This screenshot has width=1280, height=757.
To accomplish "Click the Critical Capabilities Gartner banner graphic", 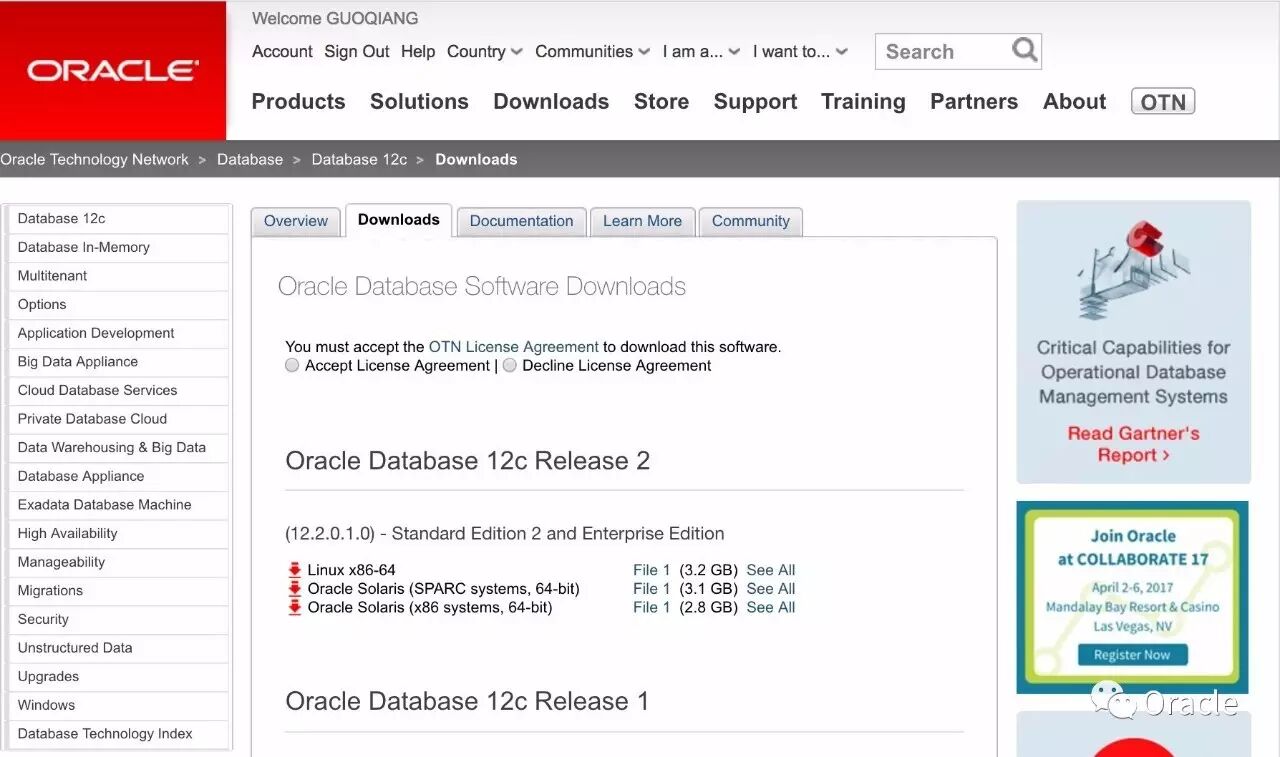I will pyautogui.click(x=1132, y=270).
